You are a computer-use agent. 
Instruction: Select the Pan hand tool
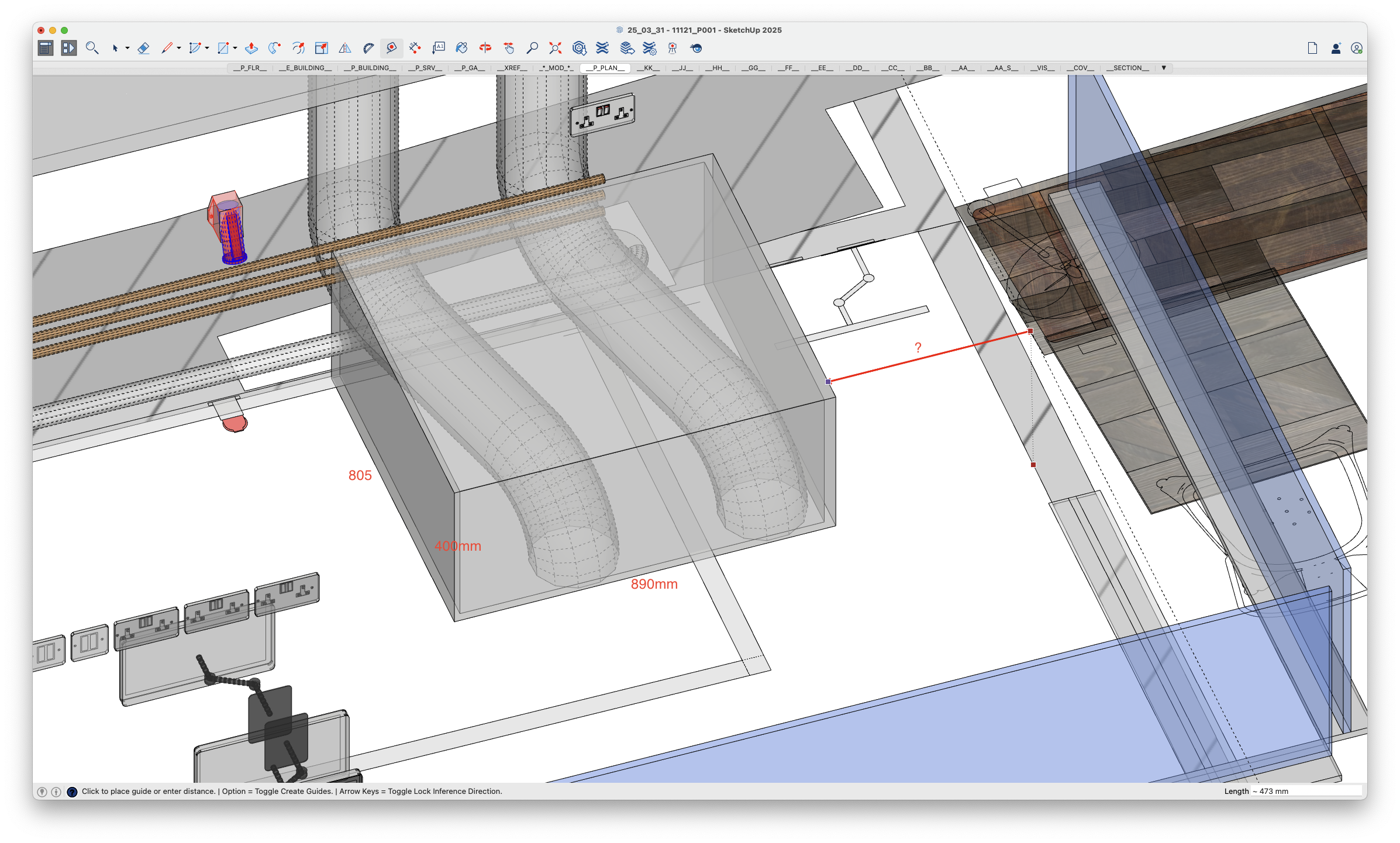coord(509,48)
